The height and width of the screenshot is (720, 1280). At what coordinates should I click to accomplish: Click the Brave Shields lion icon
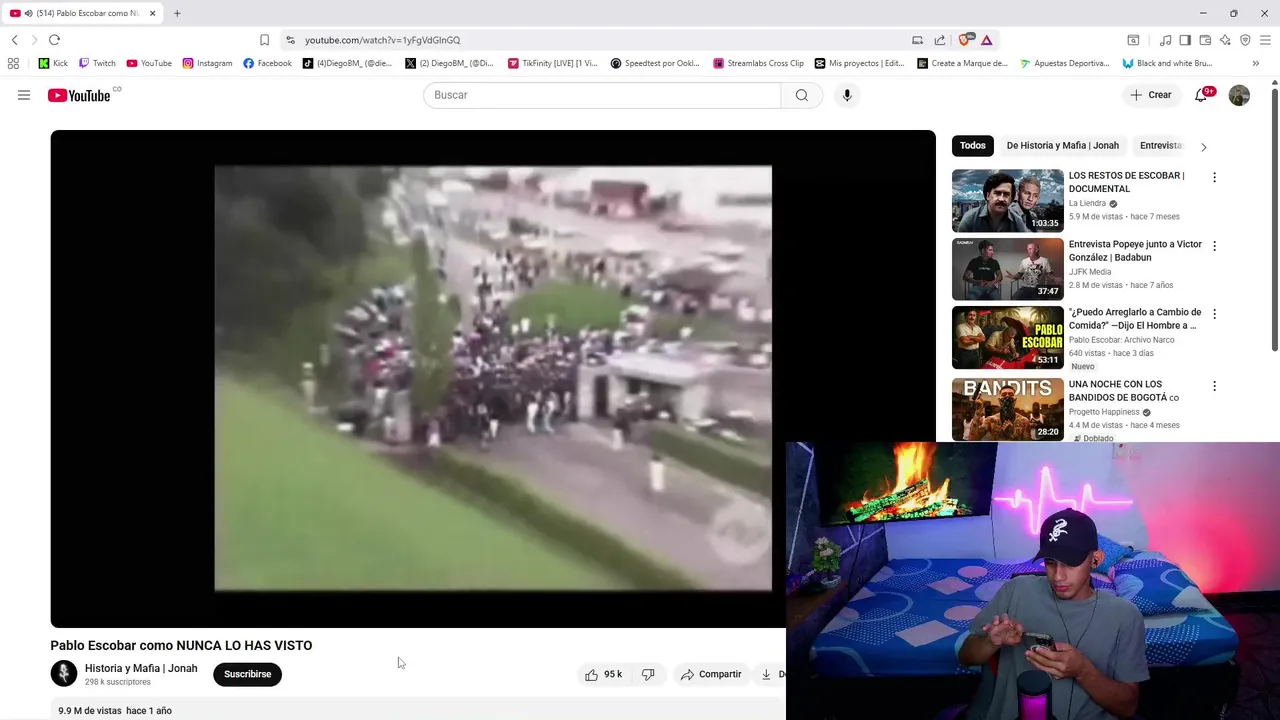tap(965, 40)
